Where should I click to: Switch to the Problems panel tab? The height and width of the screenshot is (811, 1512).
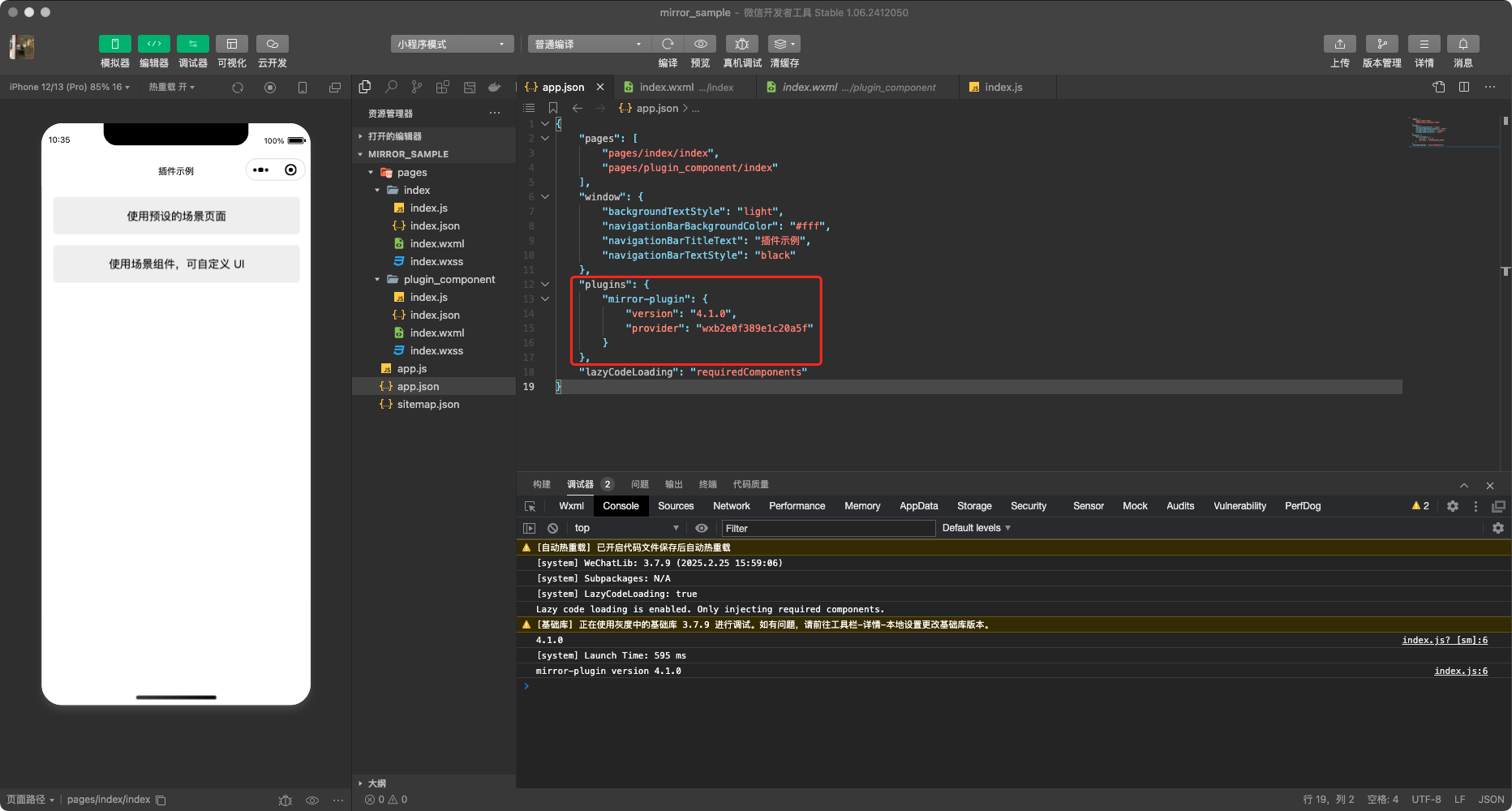640,484
